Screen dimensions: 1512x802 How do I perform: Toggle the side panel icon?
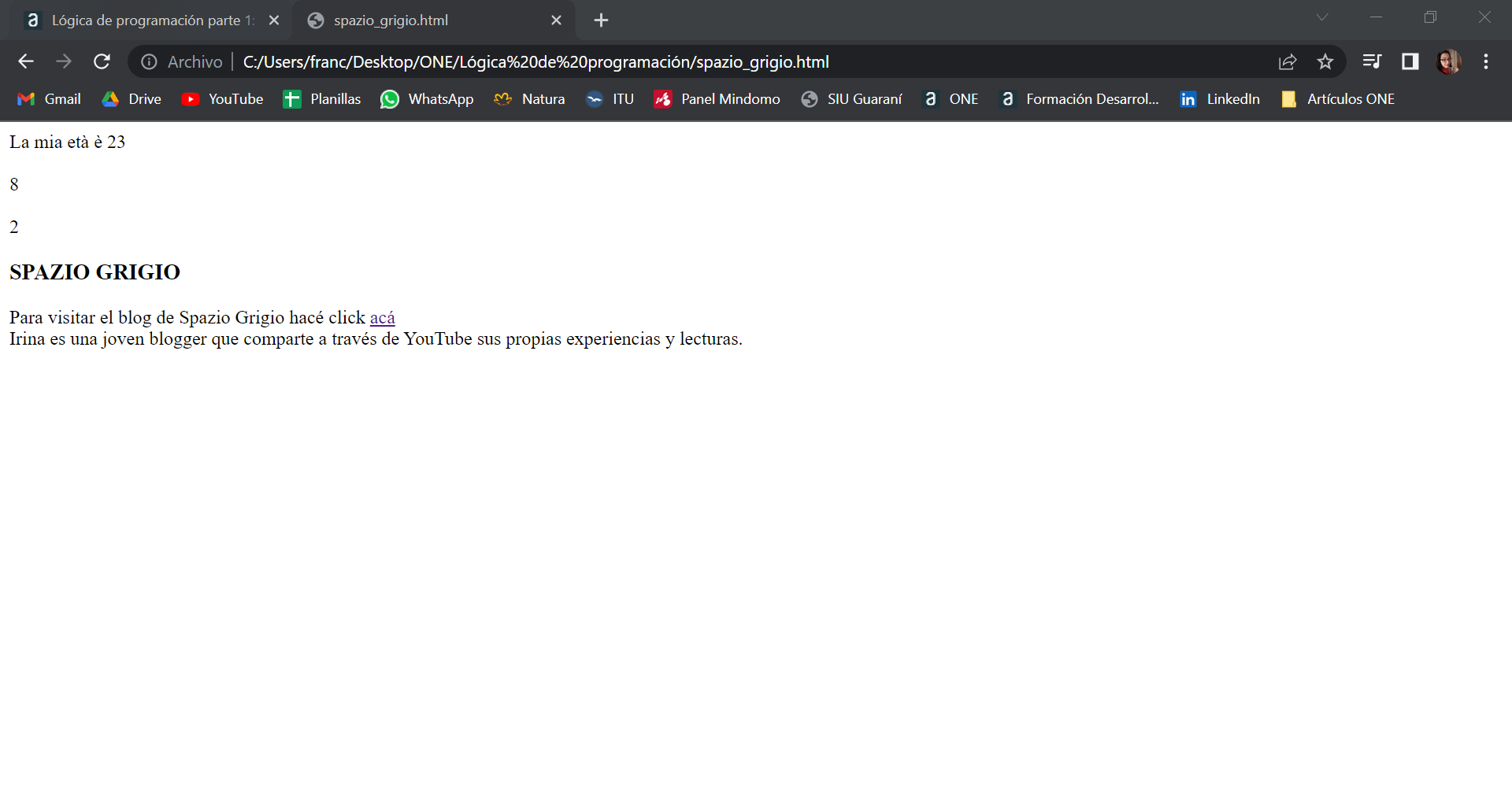[x=1410, y=61]
